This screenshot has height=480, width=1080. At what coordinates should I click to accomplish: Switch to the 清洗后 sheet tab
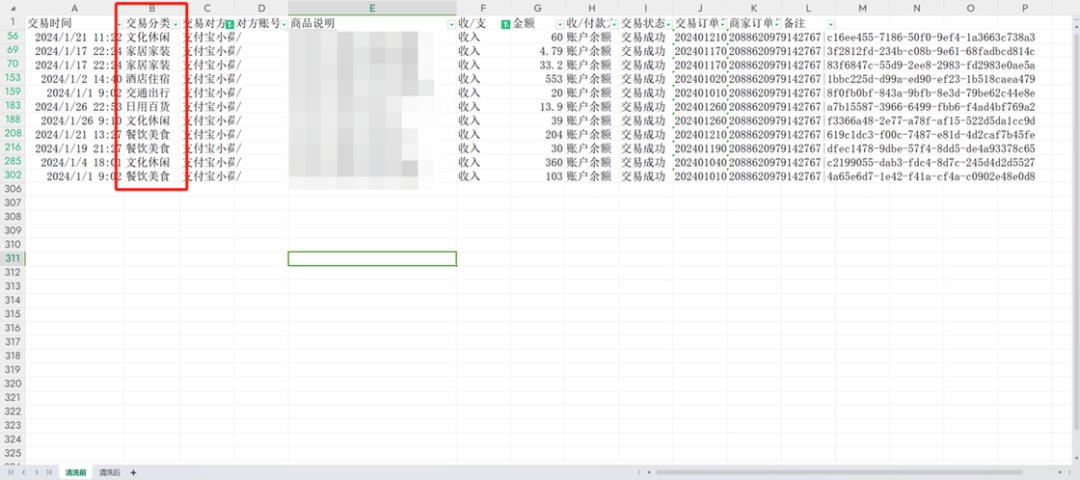click(x=109, y=472)
